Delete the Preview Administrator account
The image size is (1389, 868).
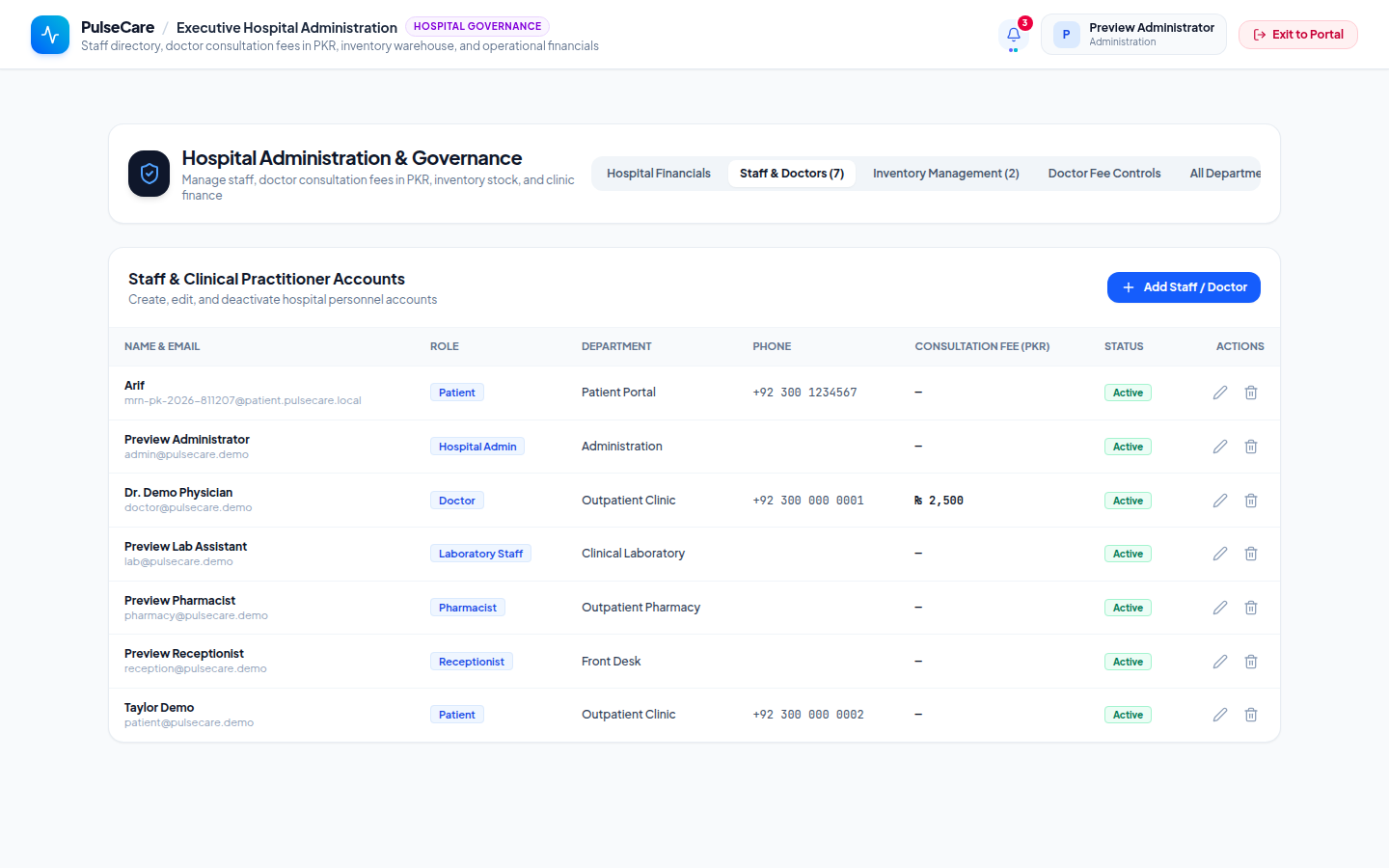coord(1251,447)
